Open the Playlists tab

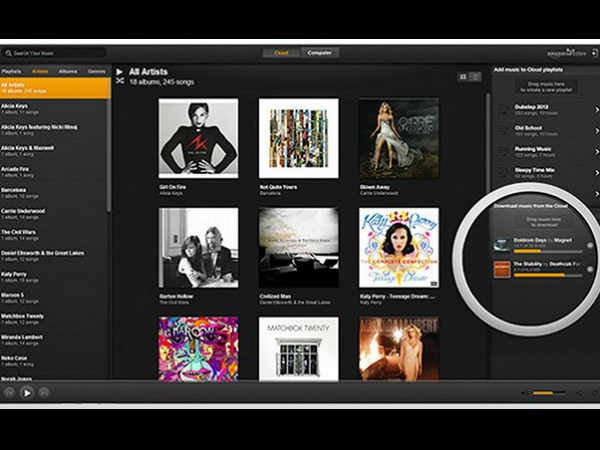pos(11,72)
